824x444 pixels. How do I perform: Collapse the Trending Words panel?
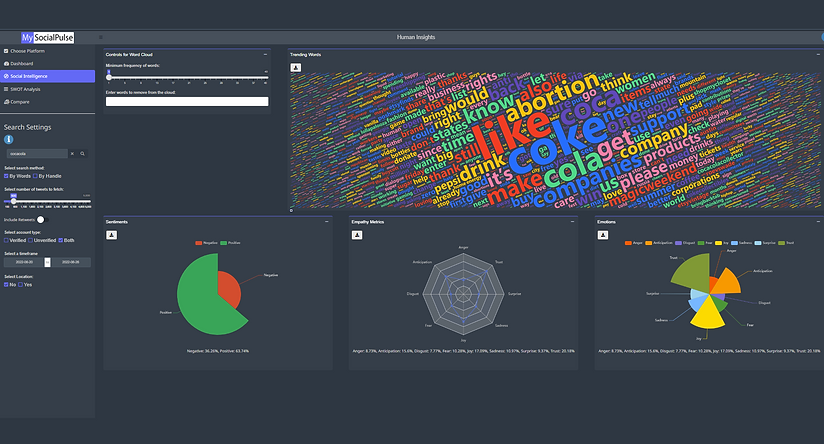click(x=818, y=55)
